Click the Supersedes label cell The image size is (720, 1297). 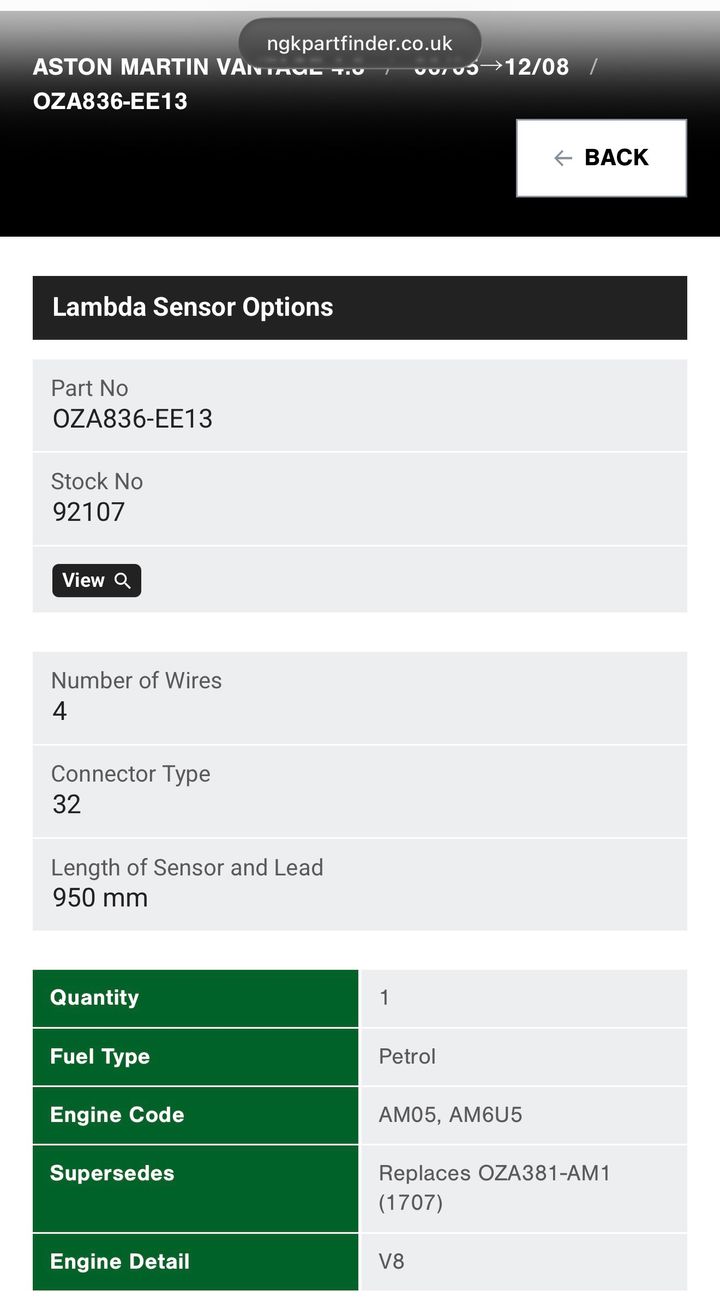[195, 1188]
